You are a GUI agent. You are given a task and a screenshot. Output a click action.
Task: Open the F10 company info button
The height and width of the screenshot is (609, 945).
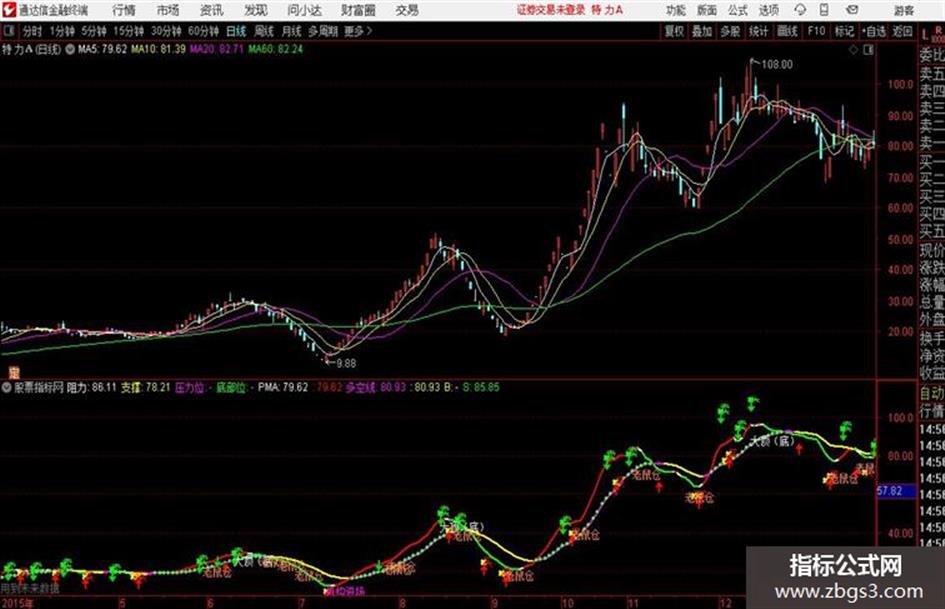816,31
